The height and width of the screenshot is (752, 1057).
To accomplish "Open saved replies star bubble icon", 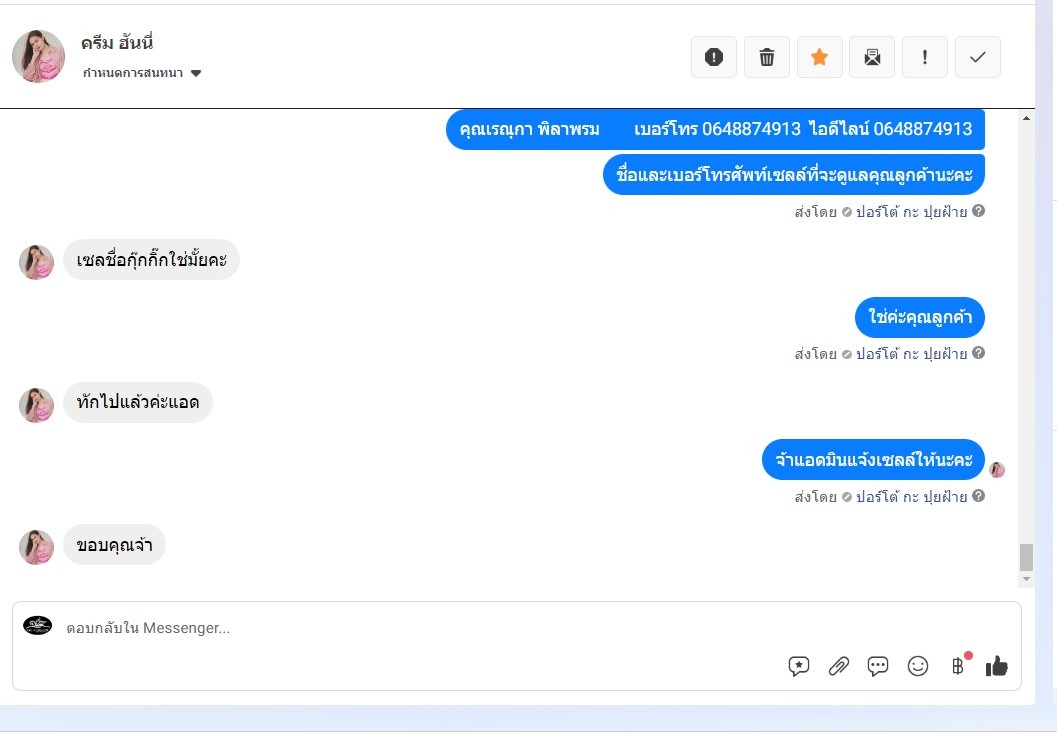I will 799,666.
